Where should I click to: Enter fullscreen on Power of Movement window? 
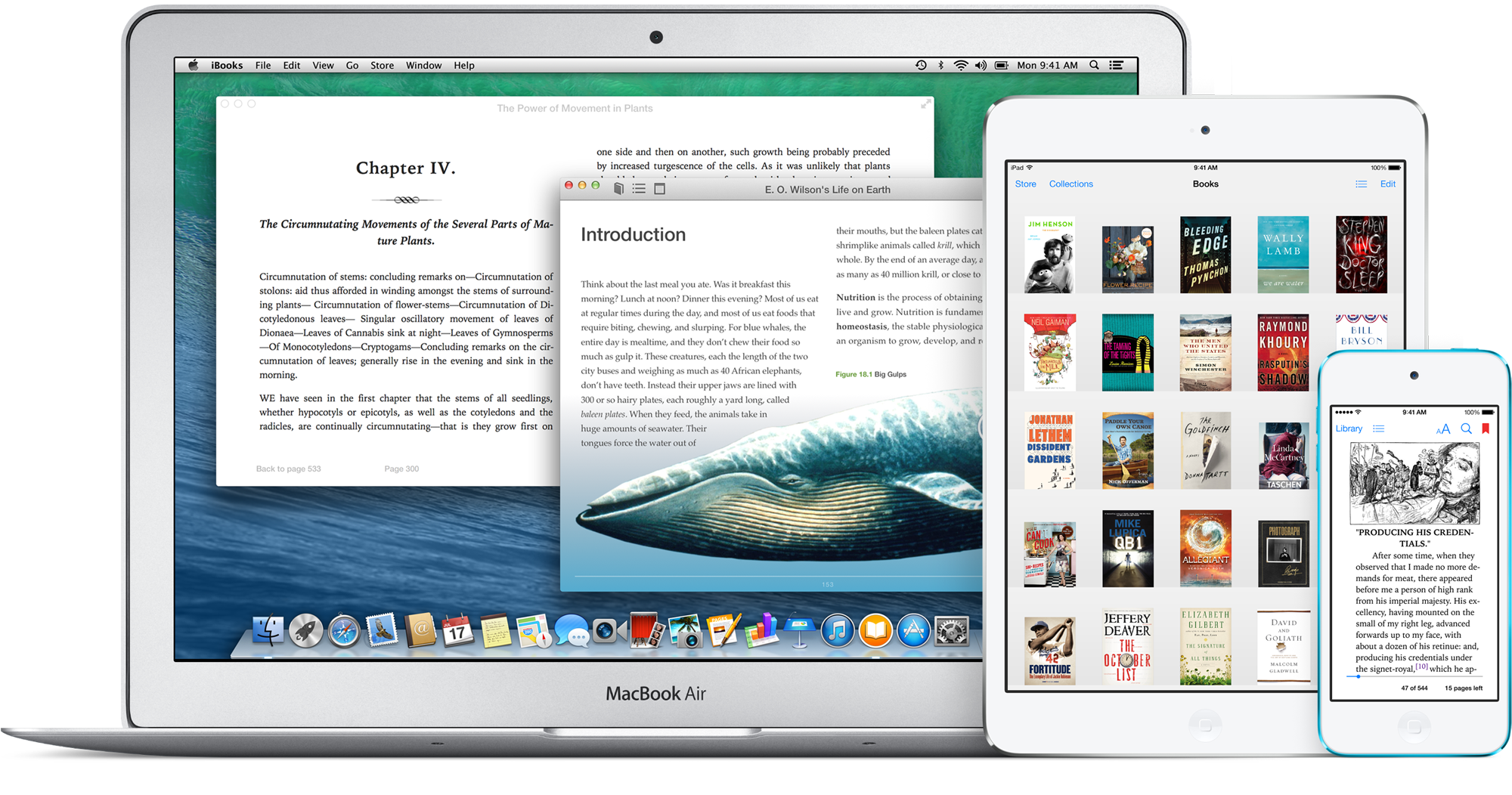click(925, 104)
